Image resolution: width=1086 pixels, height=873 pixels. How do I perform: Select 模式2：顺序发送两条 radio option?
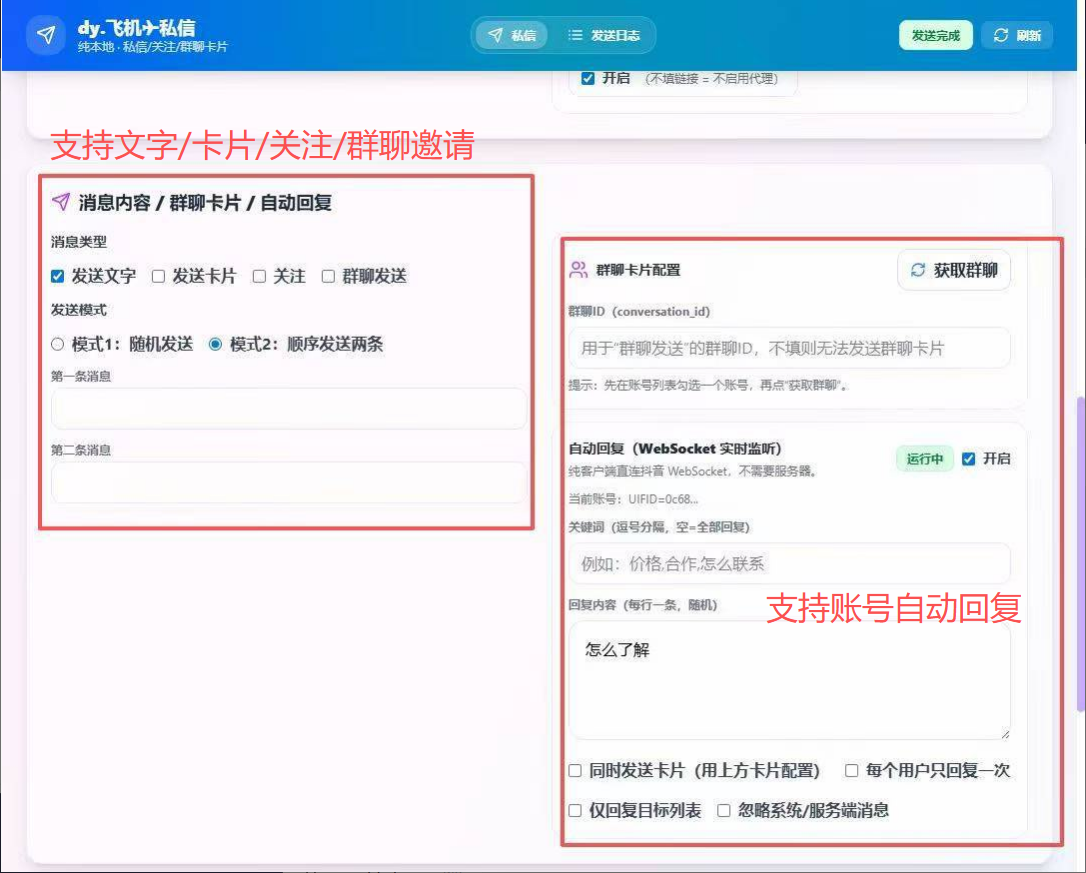pyautogui.click(x=215, y=344)
